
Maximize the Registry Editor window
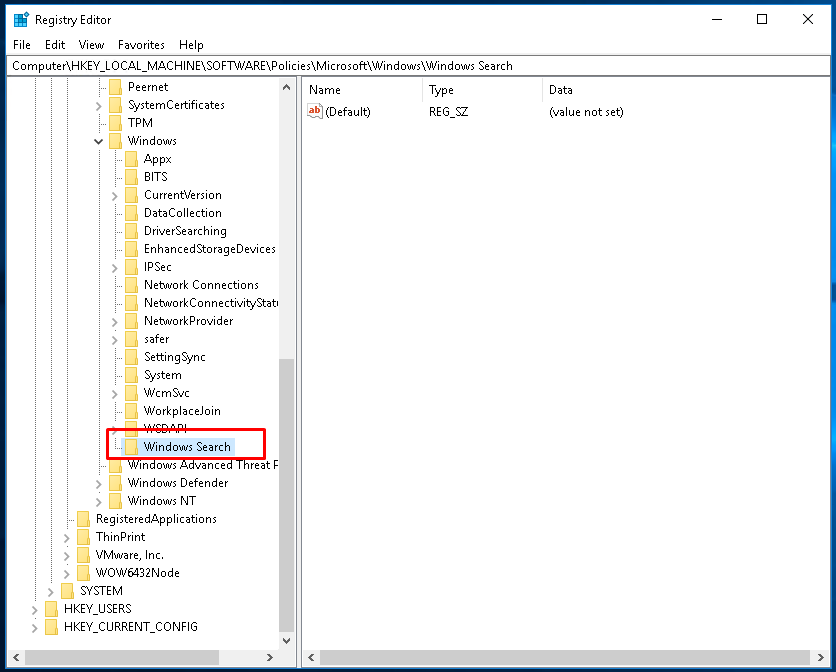762,20
